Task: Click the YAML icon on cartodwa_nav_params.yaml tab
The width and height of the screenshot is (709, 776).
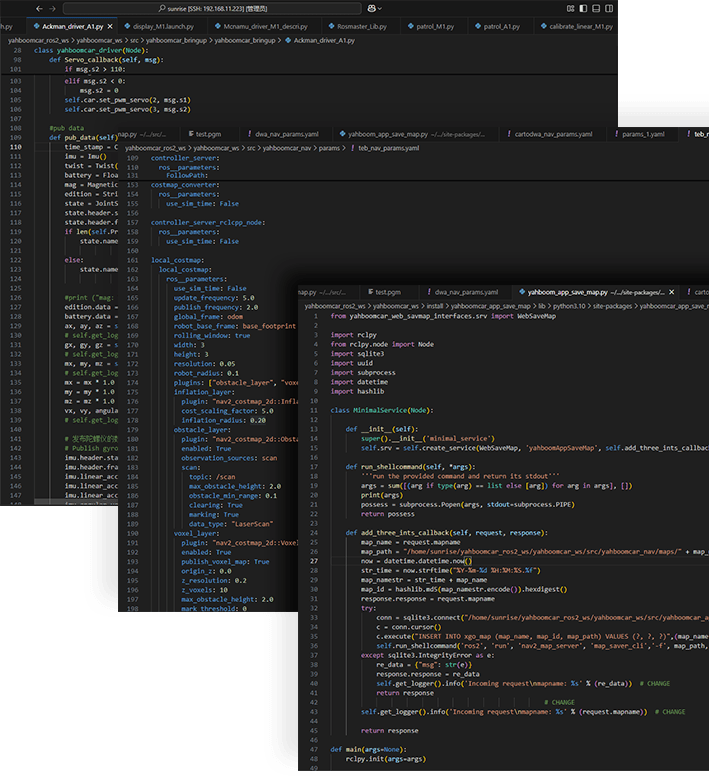Action: 509,133
